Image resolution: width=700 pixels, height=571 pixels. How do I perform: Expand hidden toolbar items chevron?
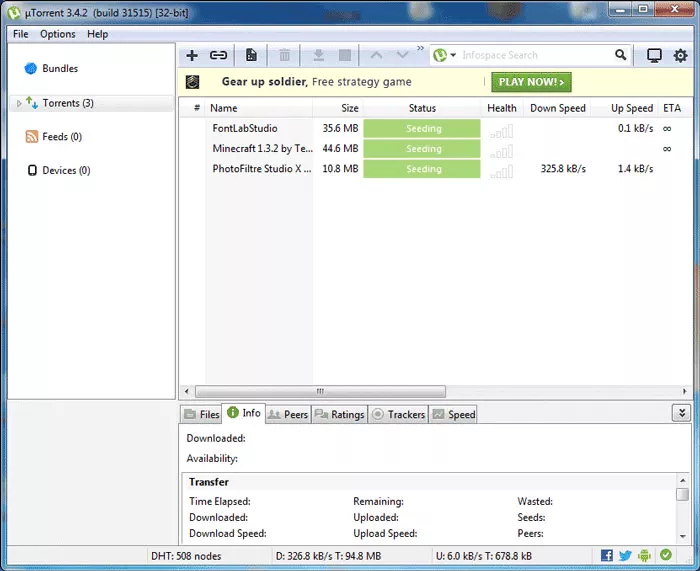click(421, 48)
